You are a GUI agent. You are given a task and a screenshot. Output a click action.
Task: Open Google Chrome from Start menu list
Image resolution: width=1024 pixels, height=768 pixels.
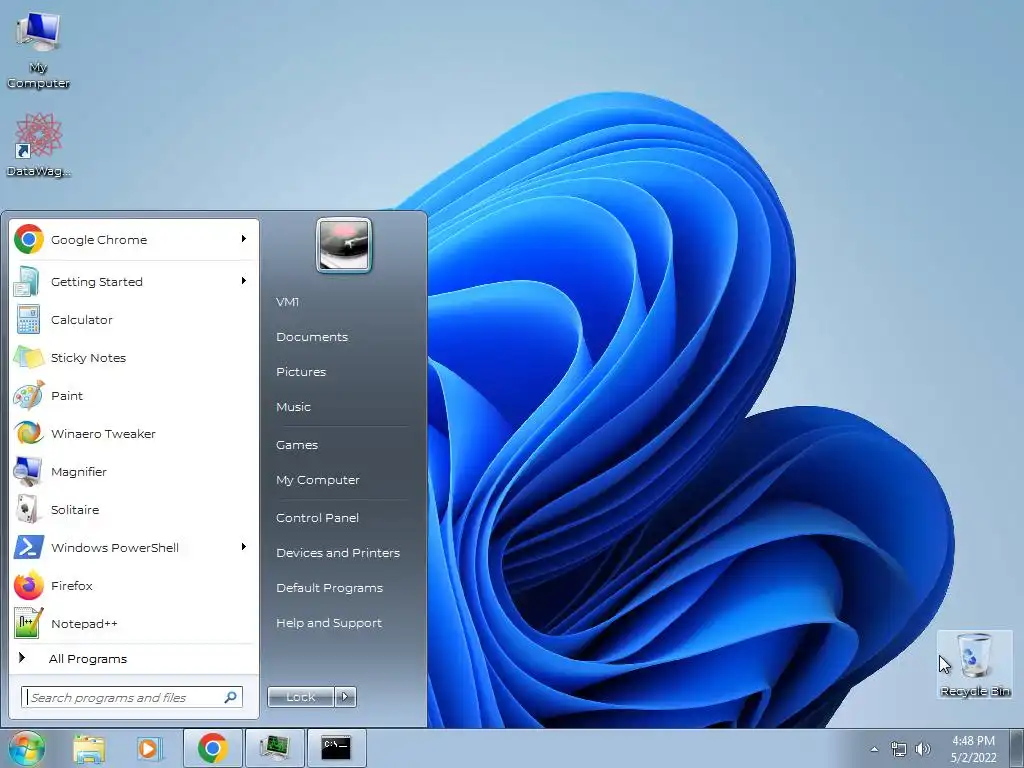coord(134,240)
